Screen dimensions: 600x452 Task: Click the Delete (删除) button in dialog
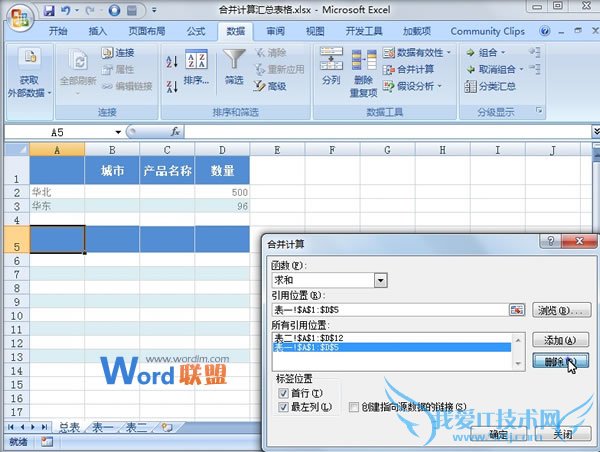click(x=561, y=361)
